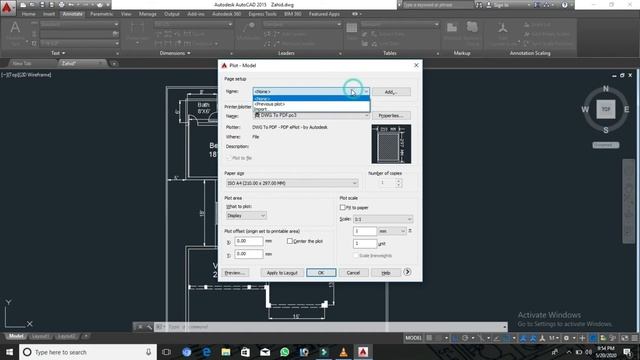The width and height of the screenshot is (640, 360).
Task: Open the plot Scale dropdown
Action: (x=383, y=219)
